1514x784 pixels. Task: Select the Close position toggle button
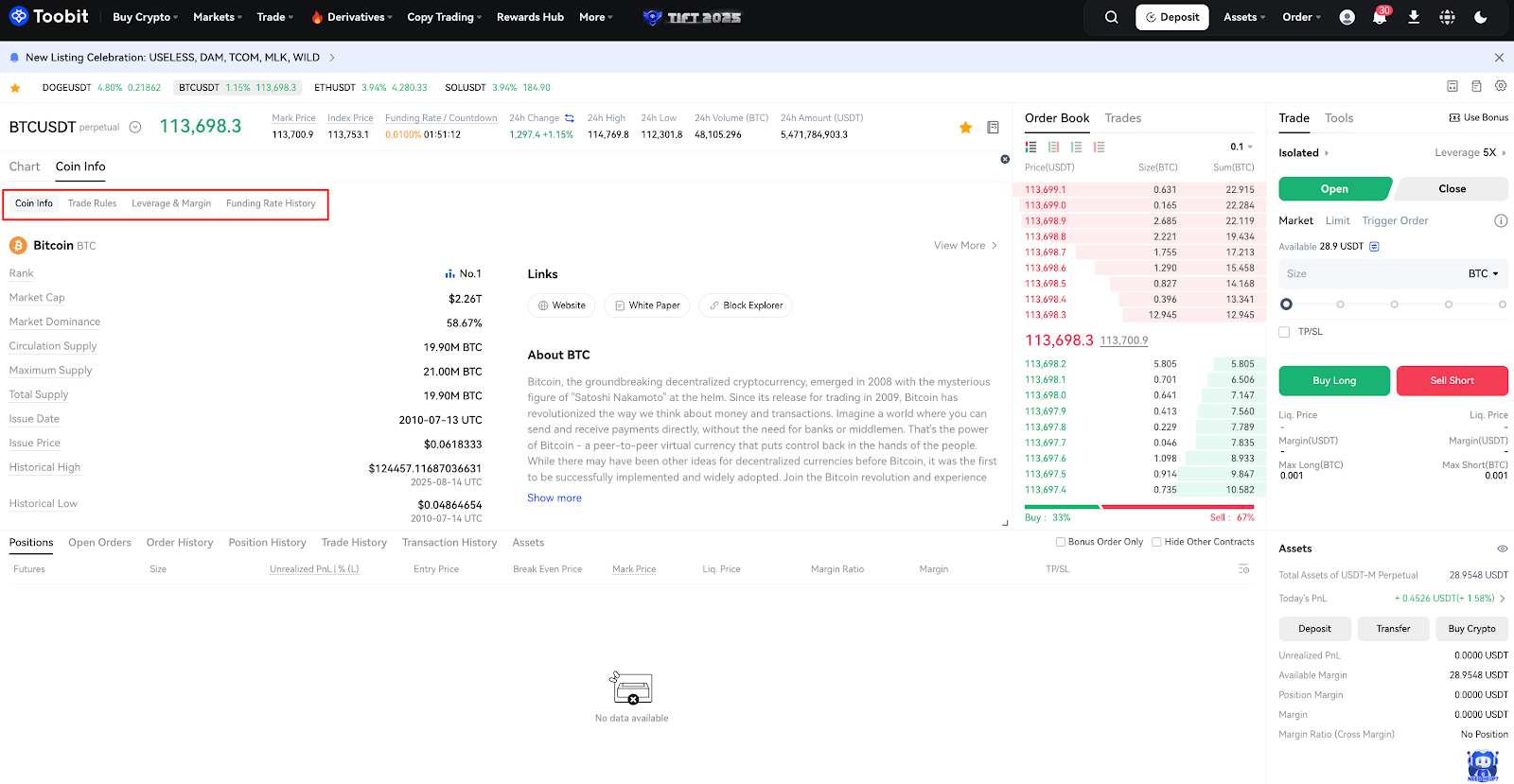[1452, 189]
